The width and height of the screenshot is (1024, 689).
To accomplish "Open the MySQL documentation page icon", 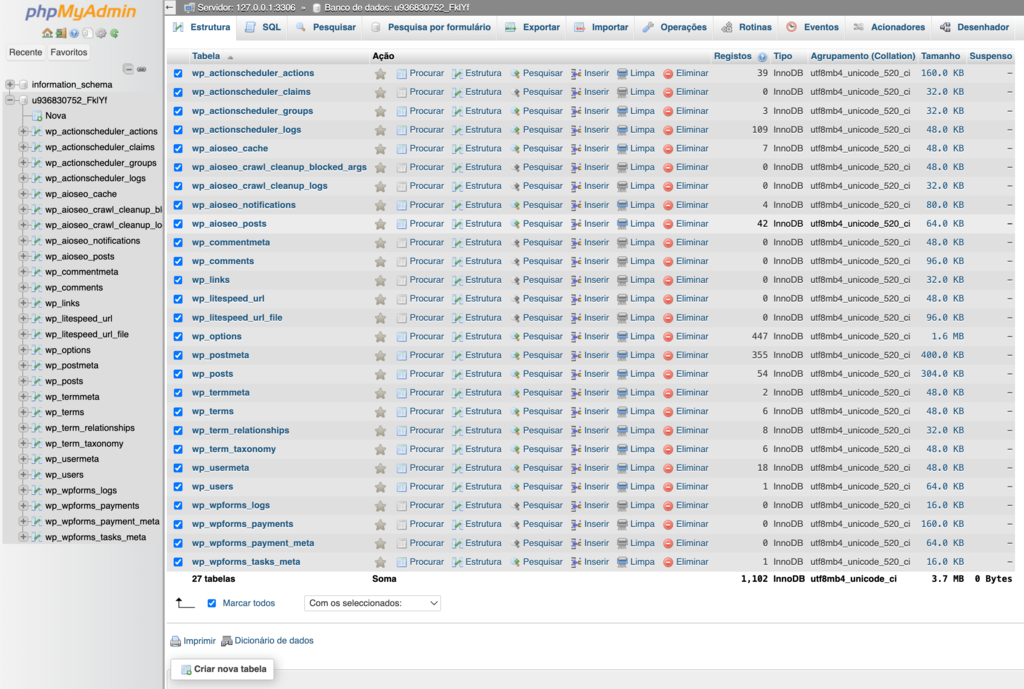I will [88, 33].
